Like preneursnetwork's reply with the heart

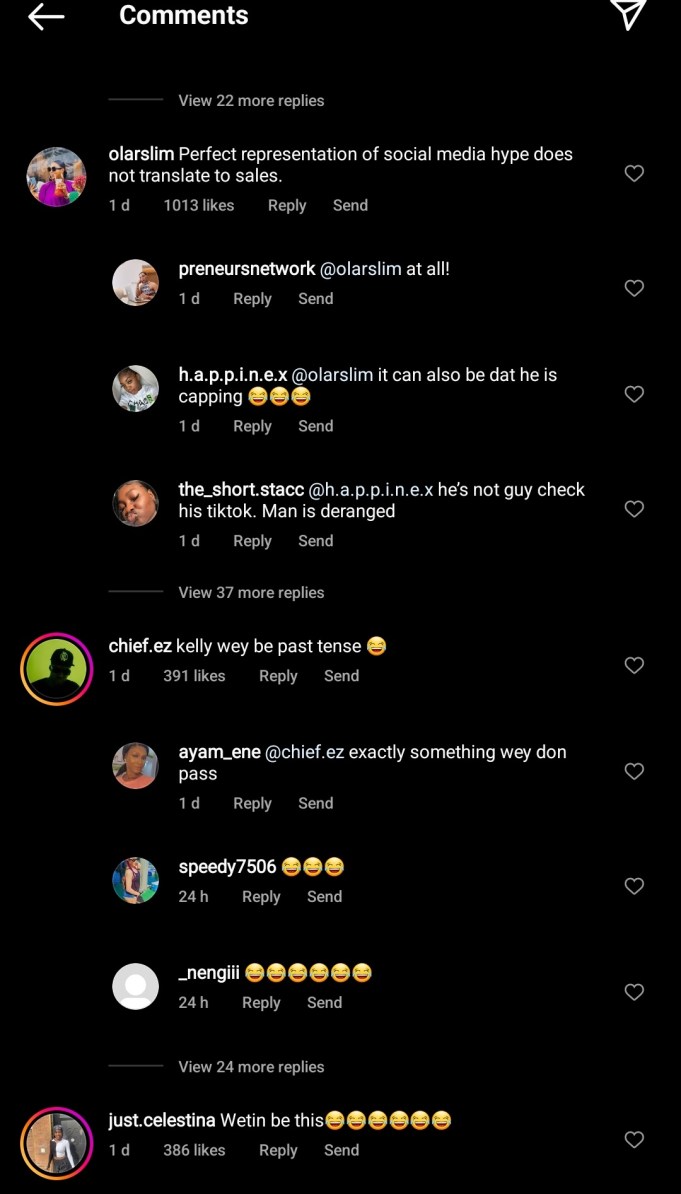coord(634,288)
